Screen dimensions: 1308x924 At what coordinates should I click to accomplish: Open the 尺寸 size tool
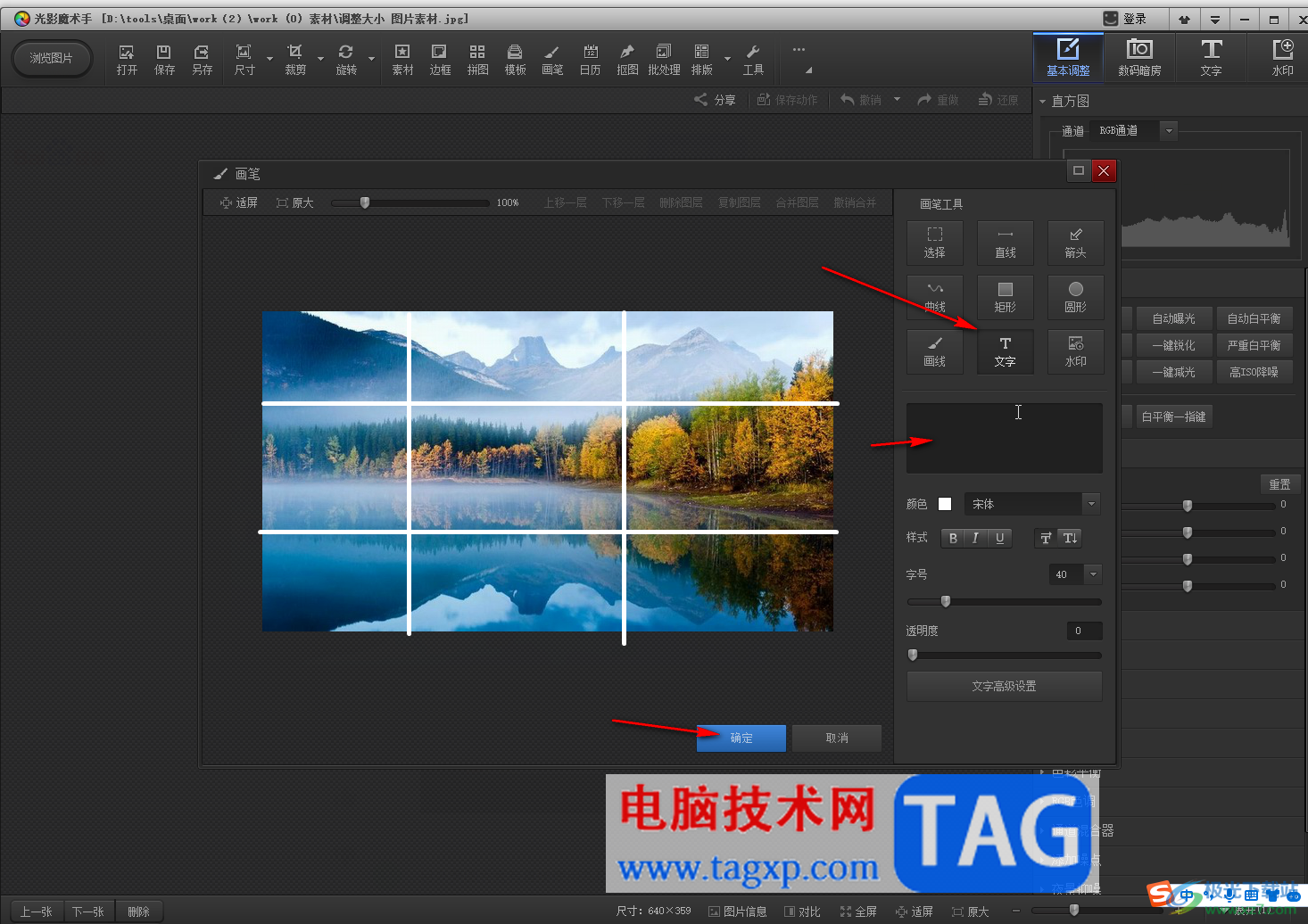point(244,60)
